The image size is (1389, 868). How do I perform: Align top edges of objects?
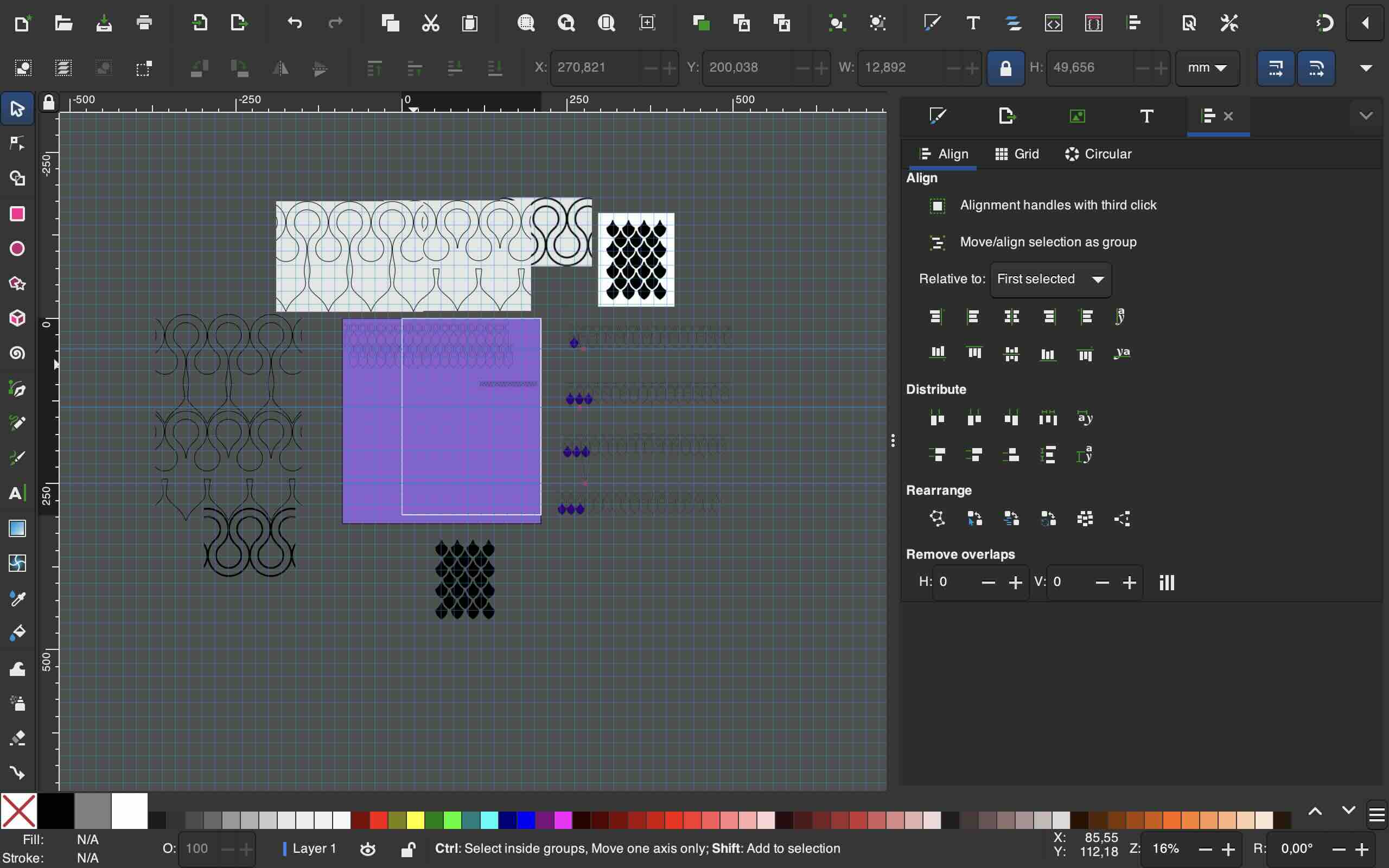coord(974,353)
